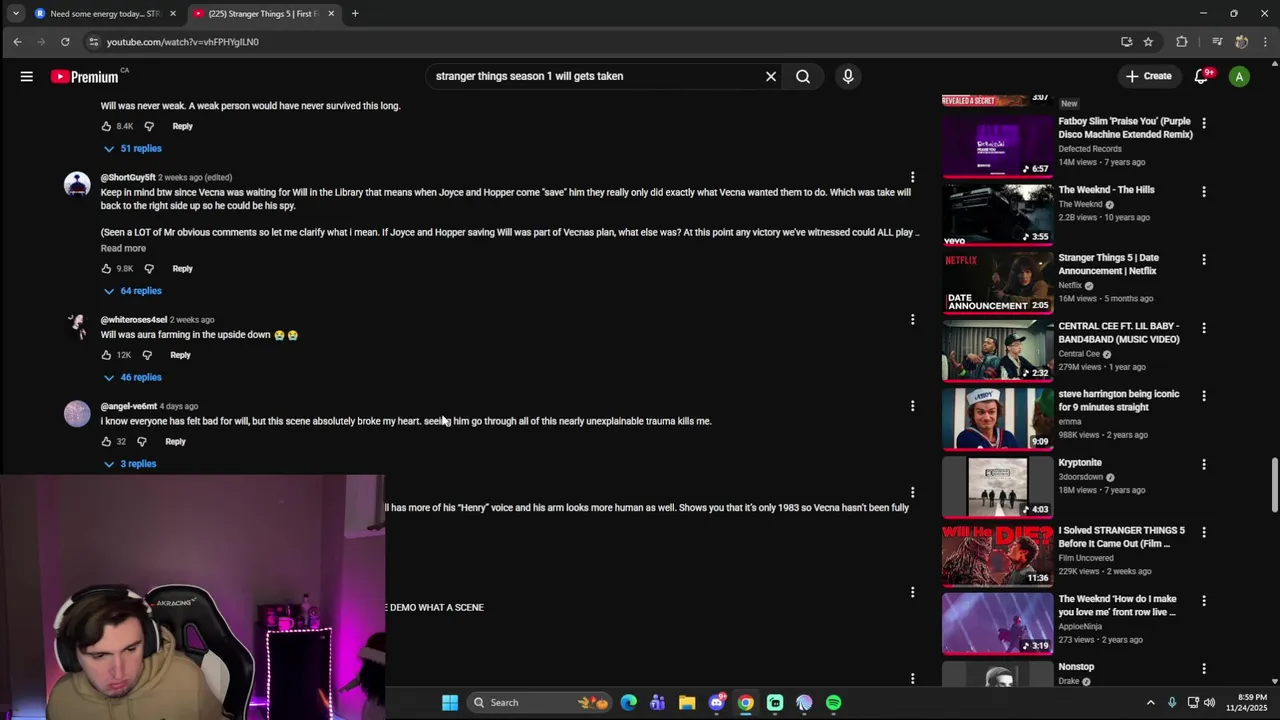The height and width of the screenshot is (720, 1280).
Task: Show hidden system tray icons
Action: tap(1150, 703)
